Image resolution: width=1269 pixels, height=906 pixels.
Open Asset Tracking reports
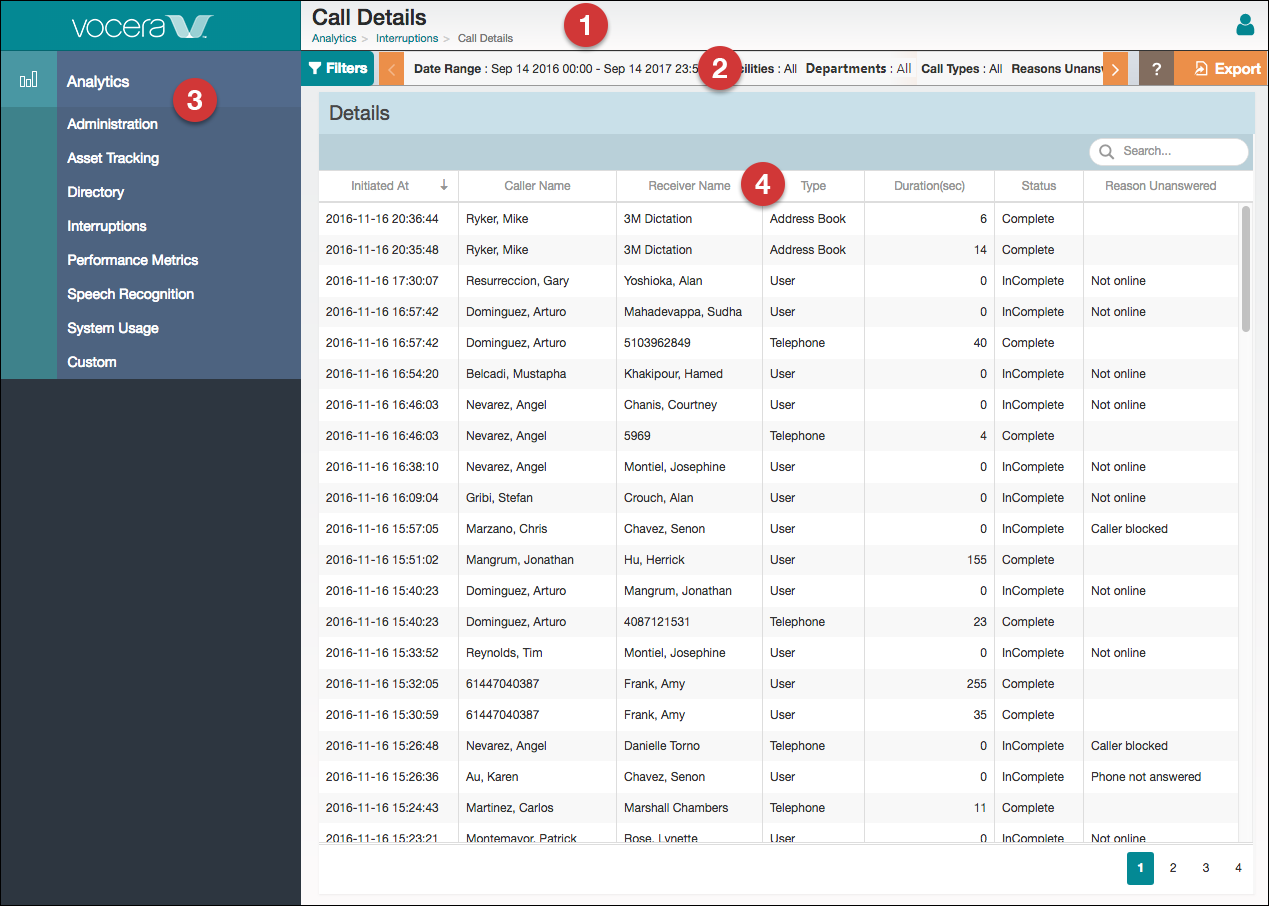(113, 158)
